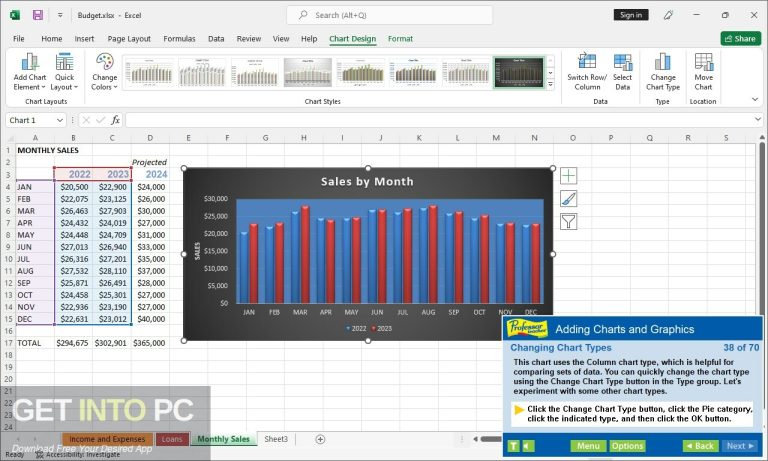Click the formula bar enter checkmark
768x461 pixels.
click(100, 120)
